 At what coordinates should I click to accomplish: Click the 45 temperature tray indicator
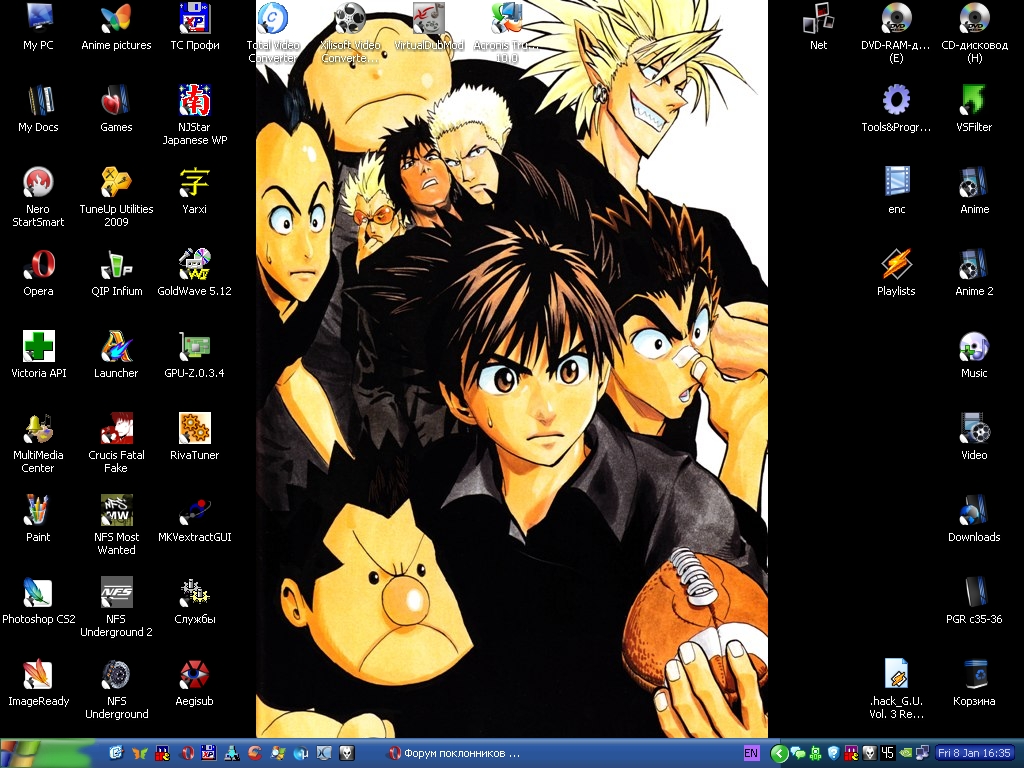coord(887,754)
